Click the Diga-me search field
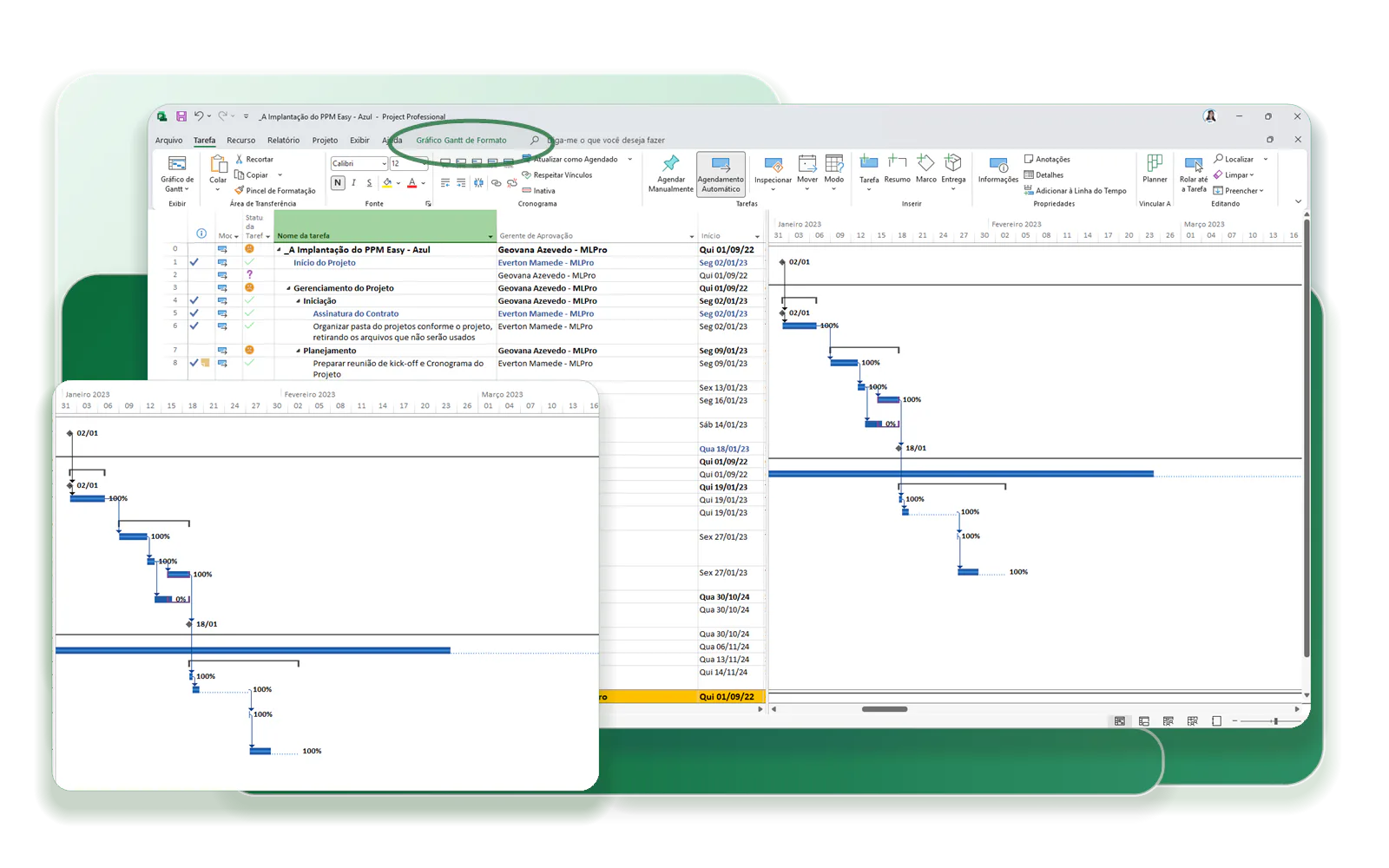The width and height of the screenshot is (1389, 868). pyautogui.click(x=605, y=141)
